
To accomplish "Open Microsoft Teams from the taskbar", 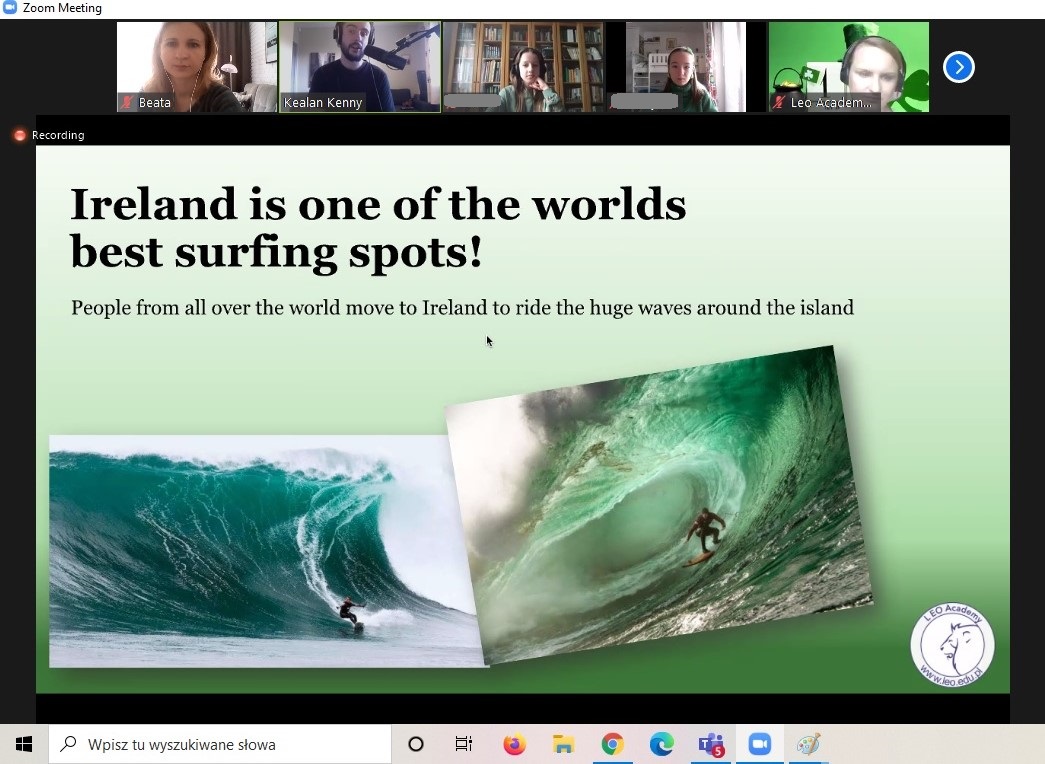I will coord(711,744).
